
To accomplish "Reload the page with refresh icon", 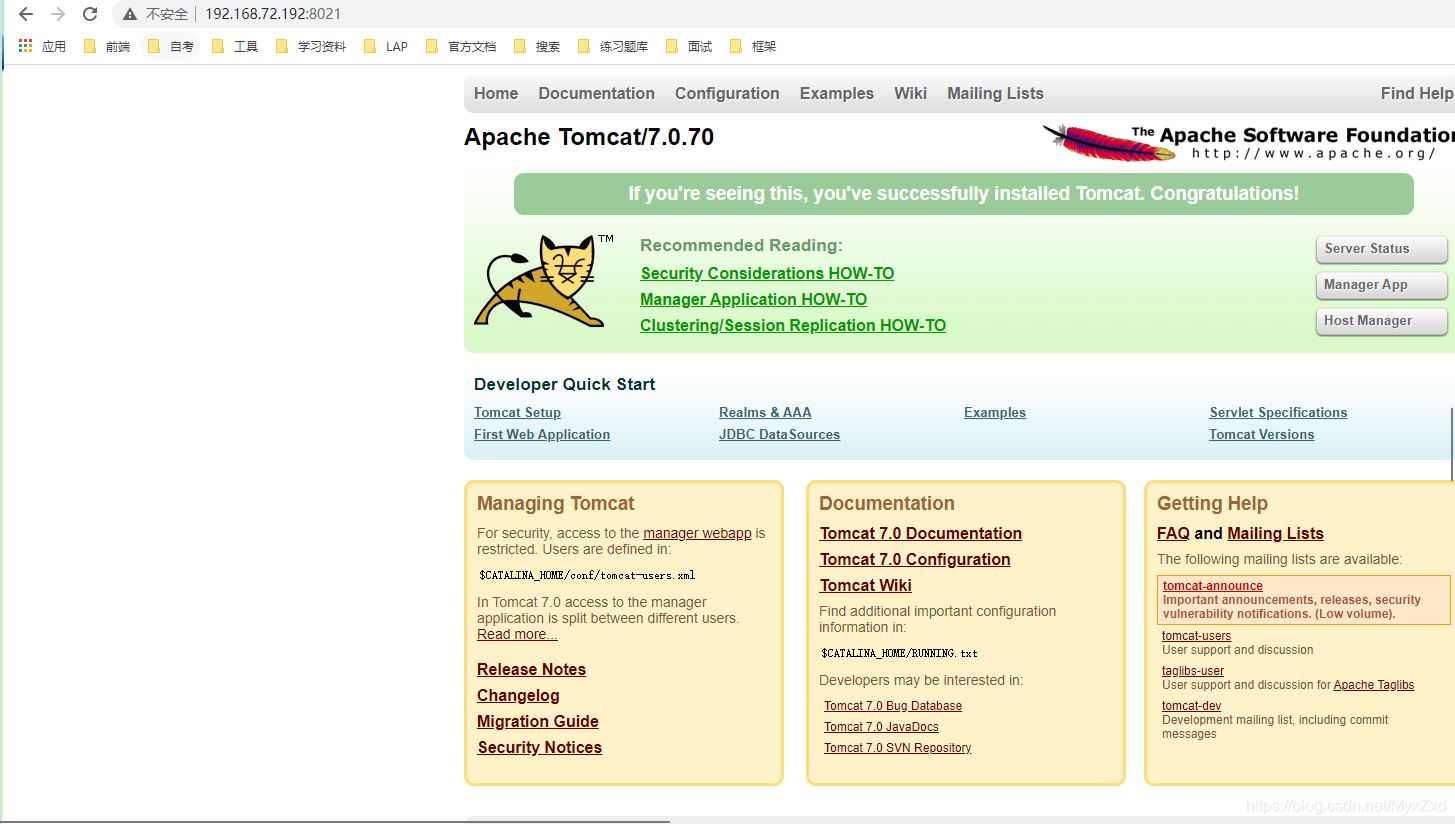I will click(x=90, y=14).
